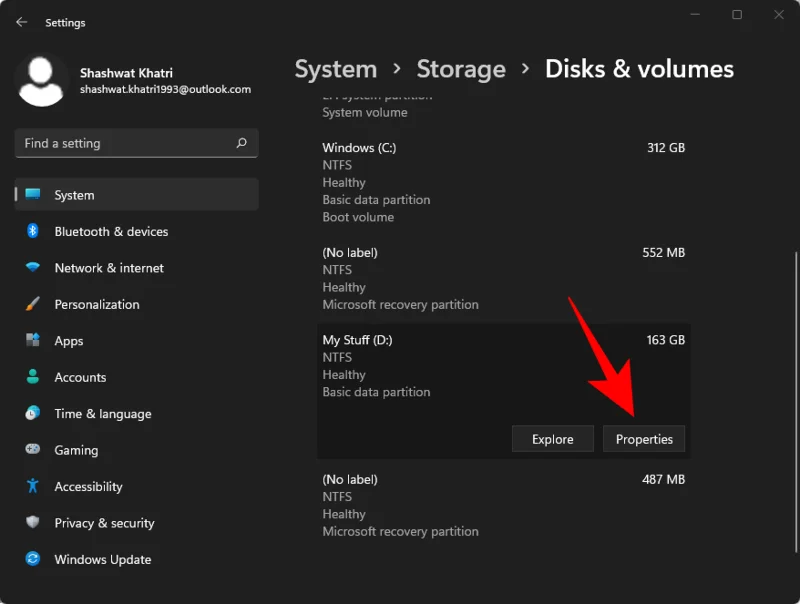
Task: Click the Gaming controller icon
Action: tap(32, 450)
